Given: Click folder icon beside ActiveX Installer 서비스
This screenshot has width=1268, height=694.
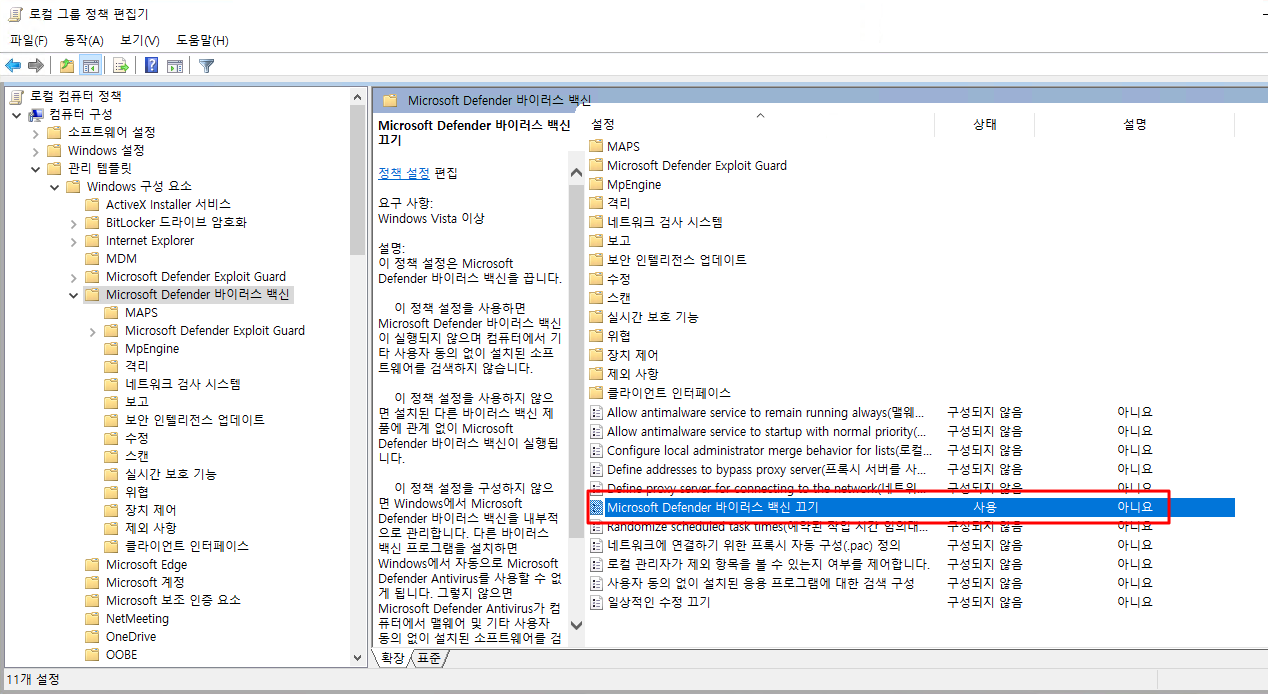Looking at the screenshot, I should pos(93,204).
